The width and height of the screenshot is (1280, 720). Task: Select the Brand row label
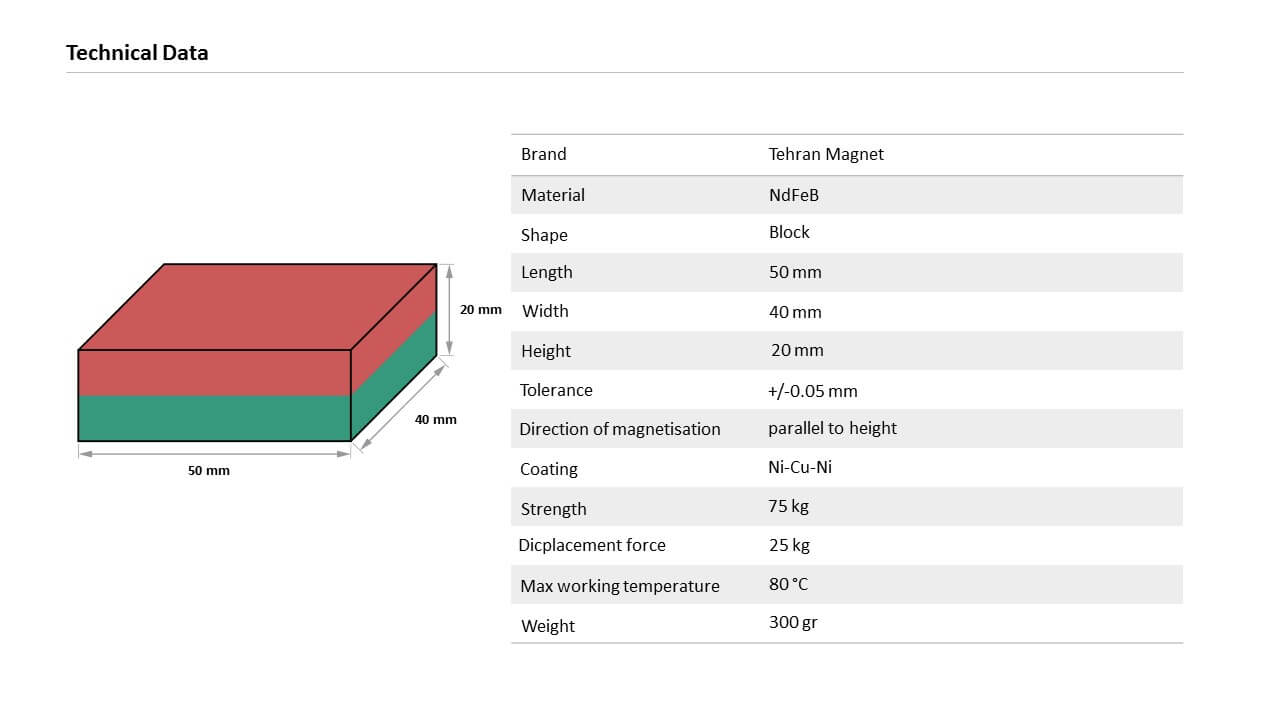pos(544,154)
